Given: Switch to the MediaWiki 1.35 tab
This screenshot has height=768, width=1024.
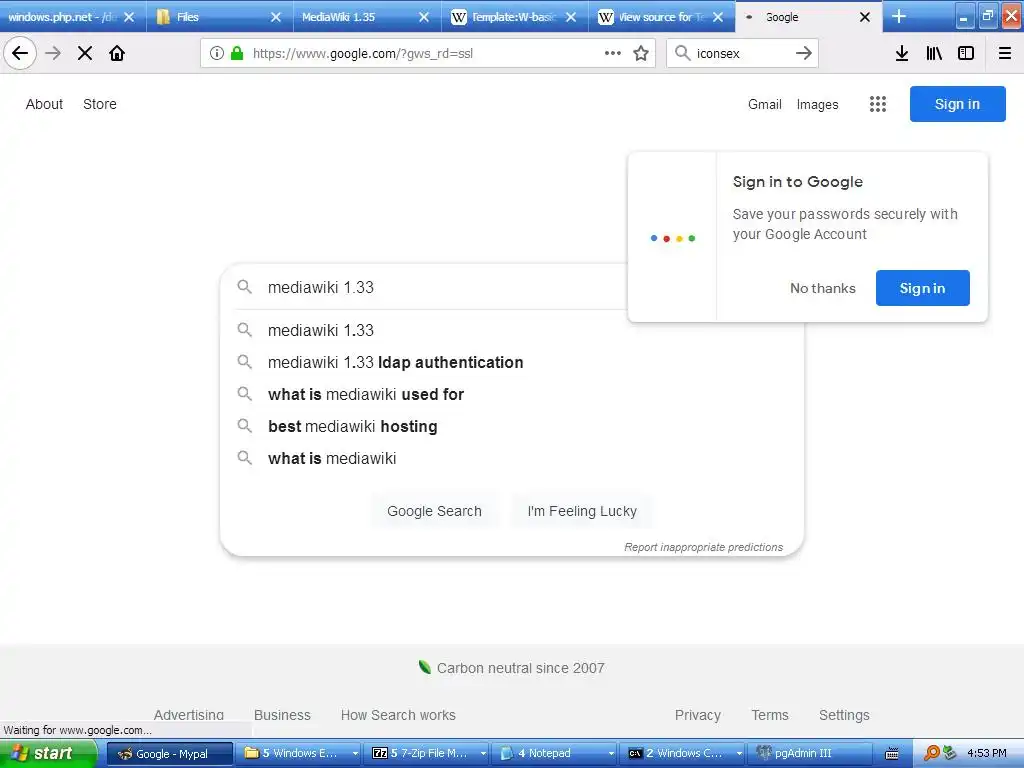Looking at the screenshot, I should pyautogui.click(x=356, y=17).
